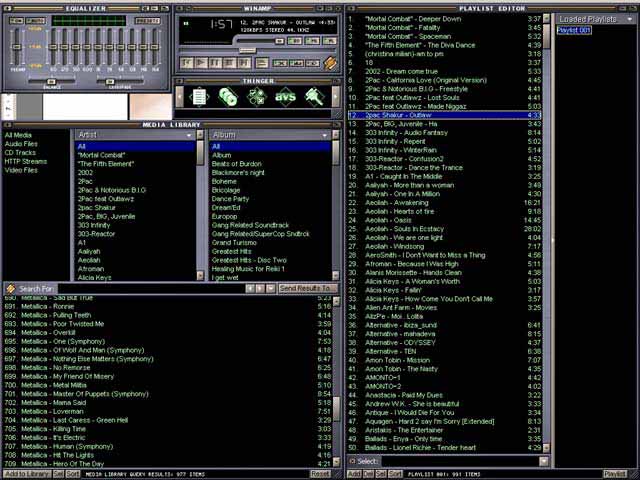Screen dimensions: 640x480
Task: Select playlist entry 'Aeolah - Windsong'
Action: click(x=394, y=247)
